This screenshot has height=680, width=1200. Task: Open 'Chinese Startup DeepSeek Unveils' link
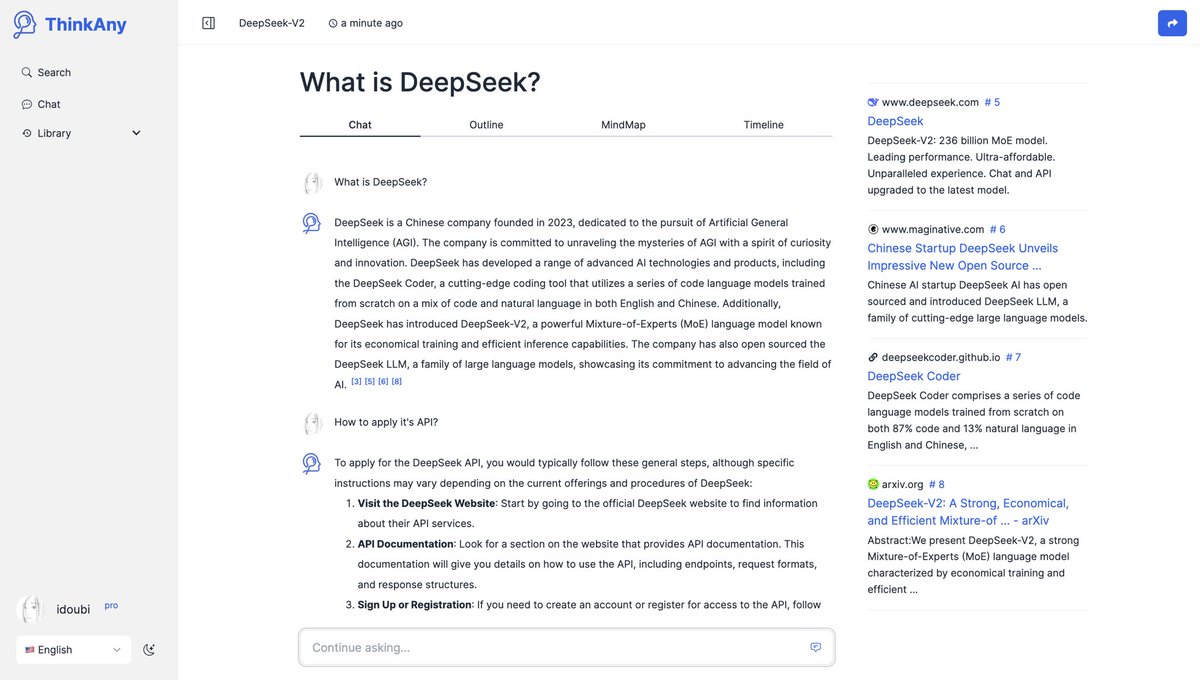[x=962, y=257]
